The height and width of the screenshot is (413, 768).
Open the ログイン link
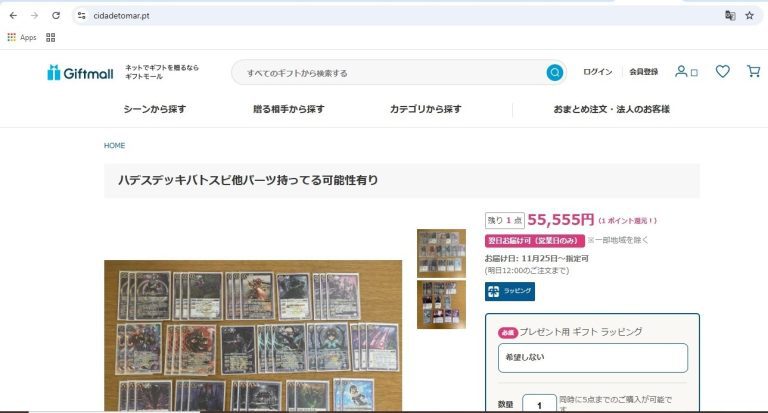point(597,72)
